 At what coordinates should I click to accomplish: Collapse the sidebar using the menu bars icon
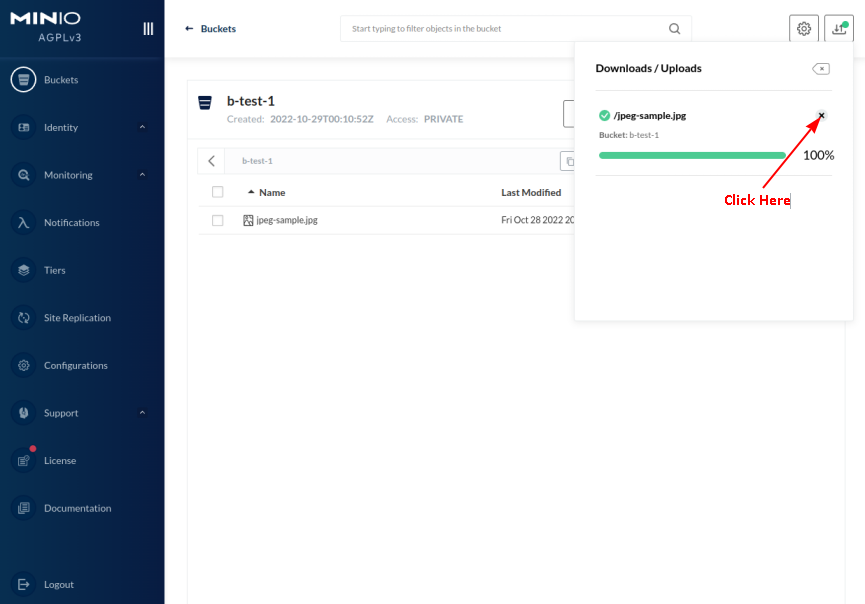pyautogui.click(x=148, y=29)
